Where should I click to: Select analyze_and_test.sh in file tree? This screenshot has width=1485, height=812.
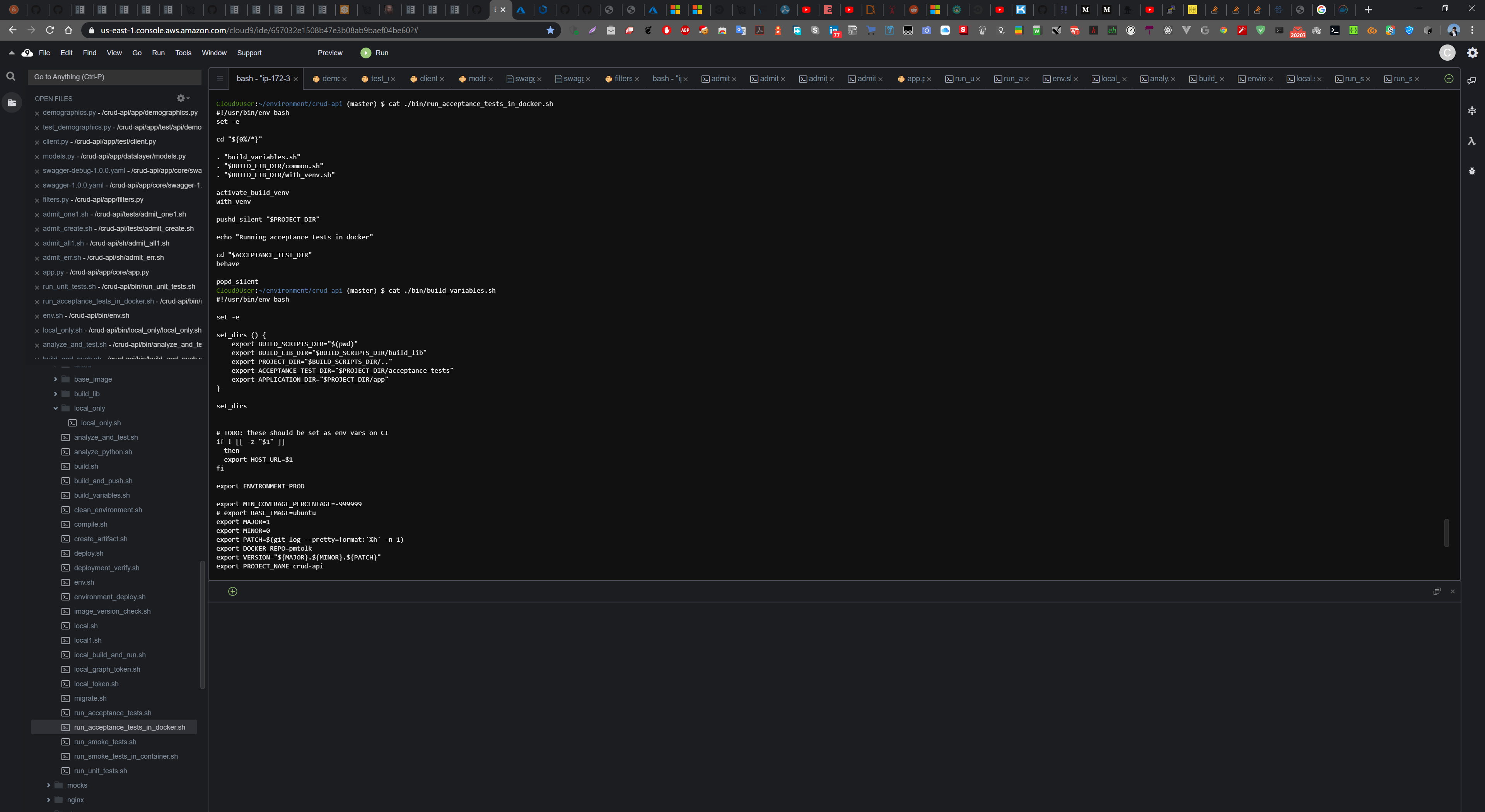[106, 437]
